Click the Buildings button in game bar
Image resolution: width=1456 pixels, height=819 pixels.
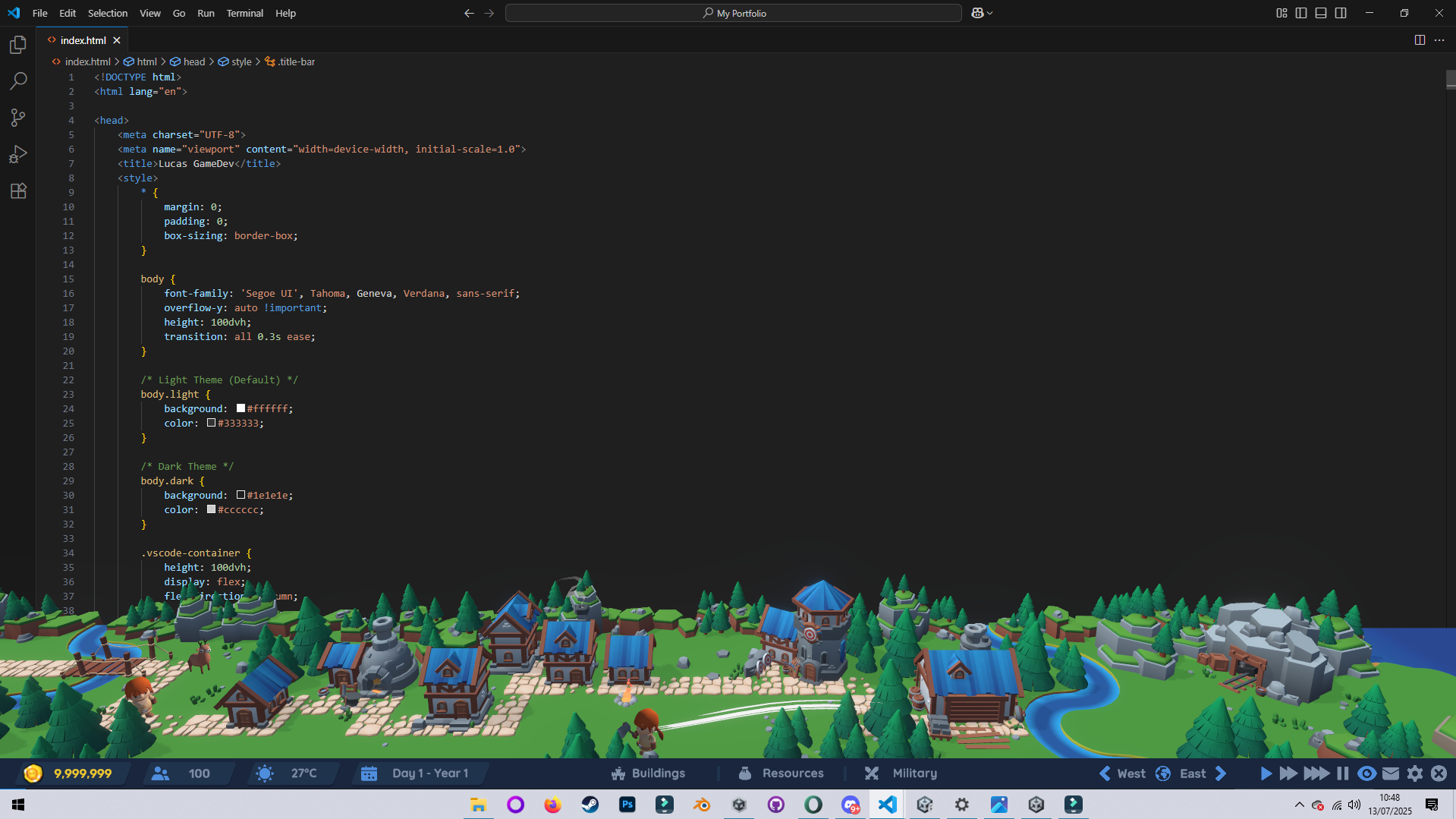(x=649, y=773)
